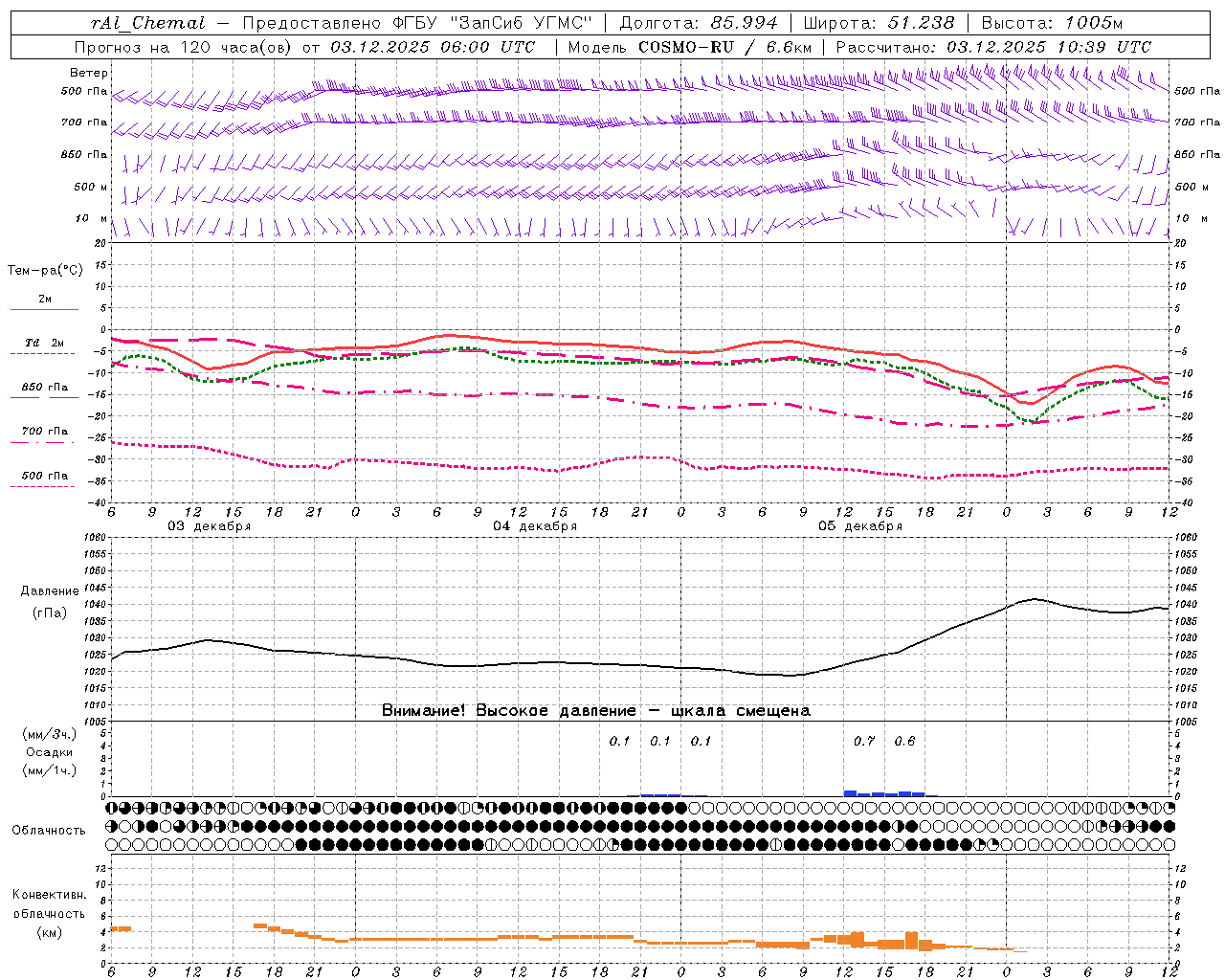Click the calculation time Рассчитано: 03.12.2025 10:39 UTC

pyautogui.click(x=993, y=47)
